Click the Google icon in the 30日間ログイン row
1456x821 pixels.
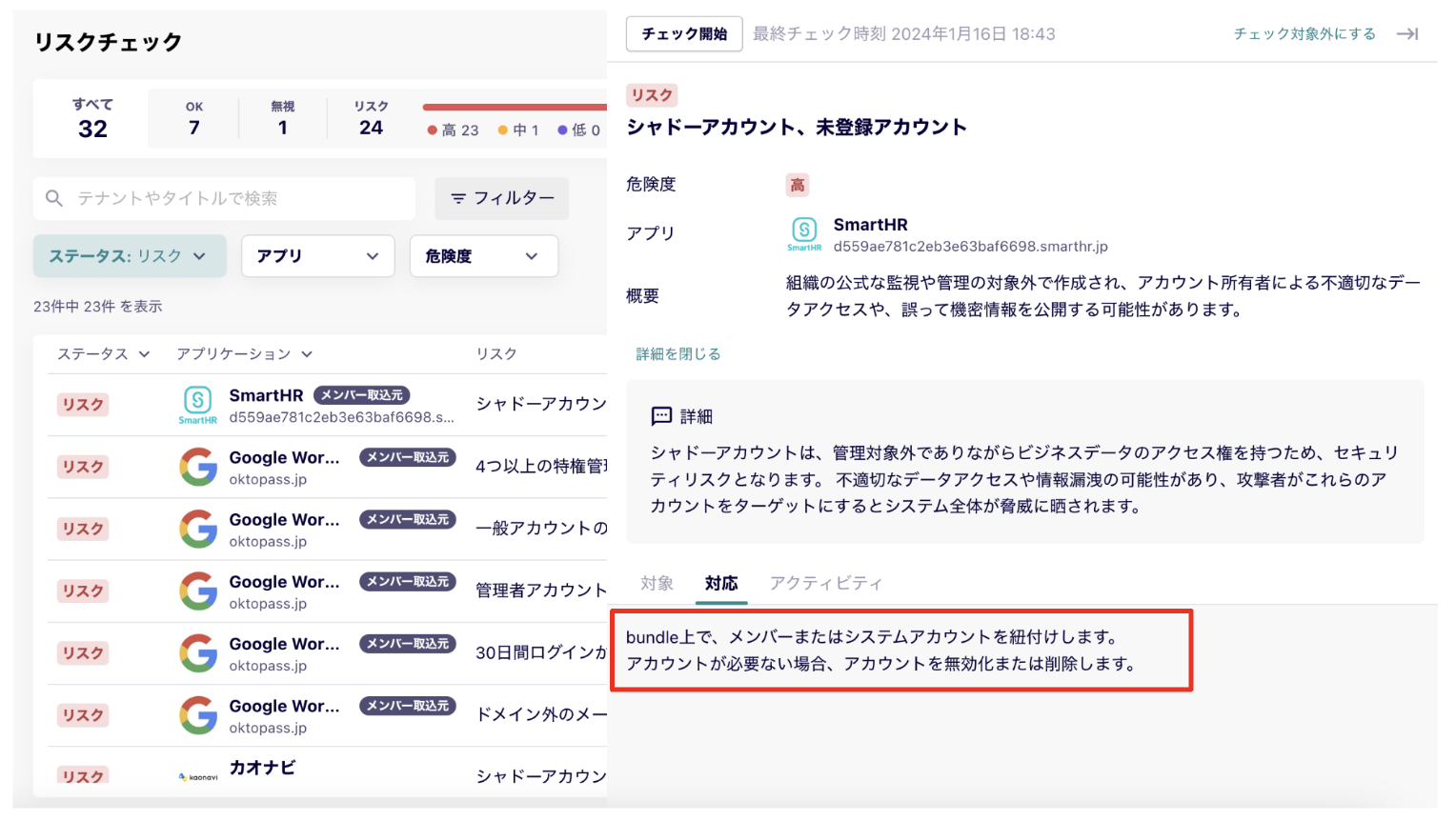[x=198, y=652]
